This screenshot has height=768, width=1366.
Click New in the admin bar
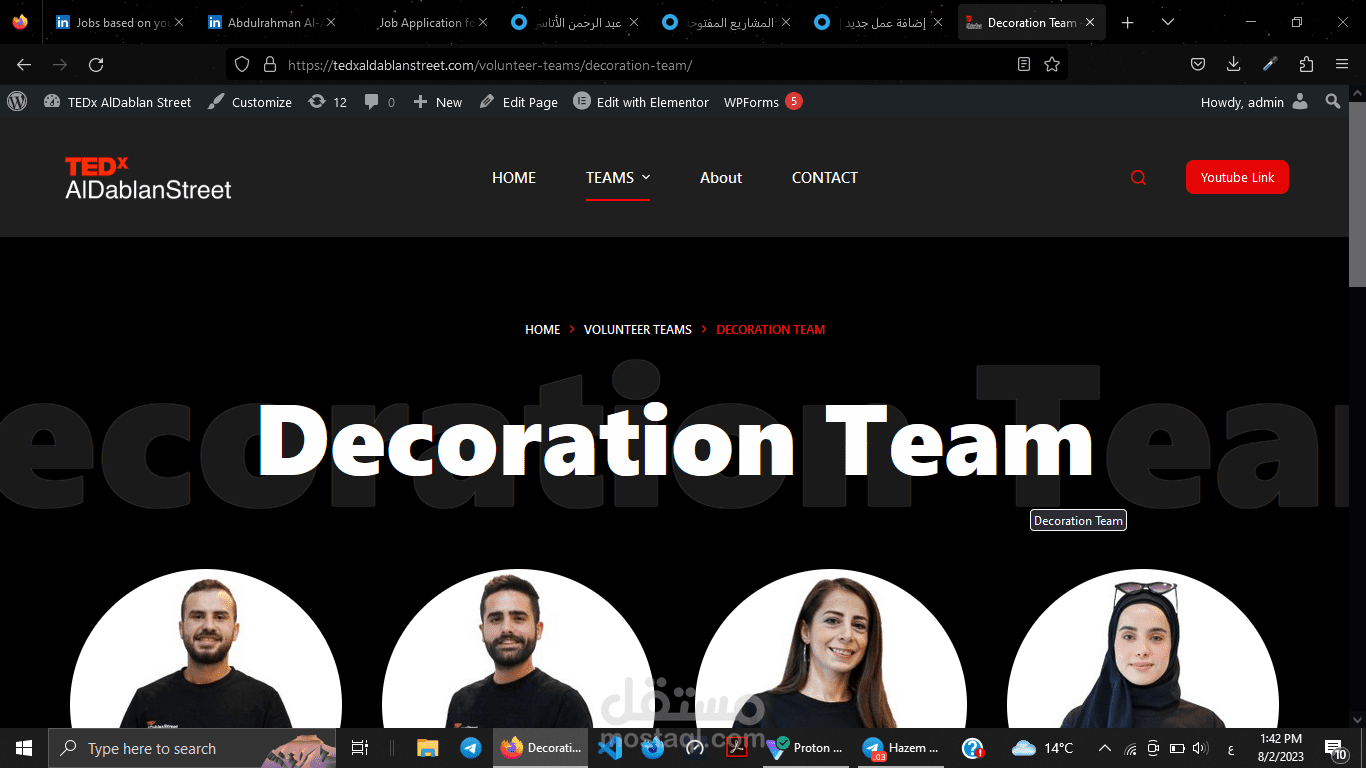point(438,102)
